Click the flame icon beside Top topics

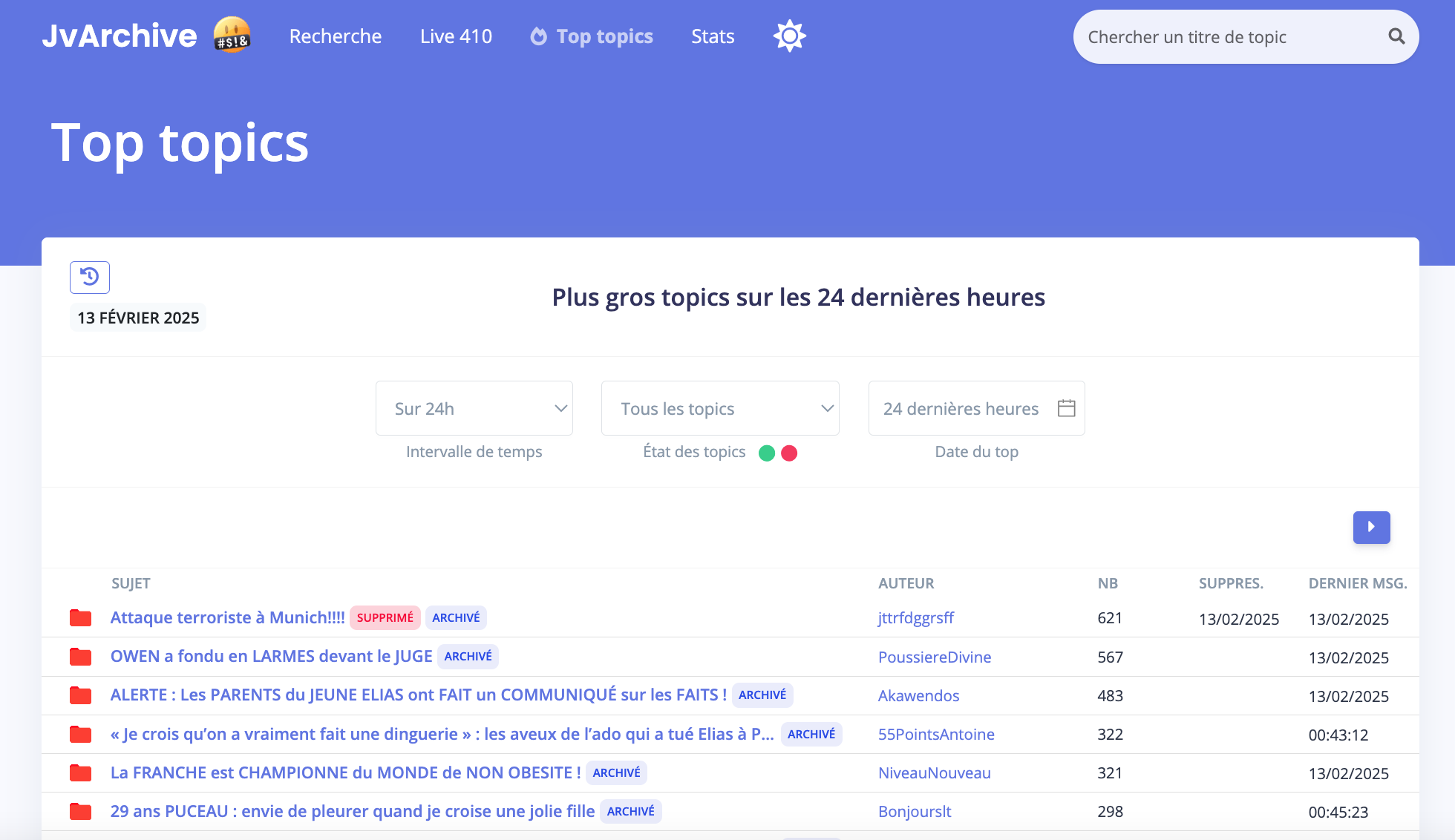(539, 36)
